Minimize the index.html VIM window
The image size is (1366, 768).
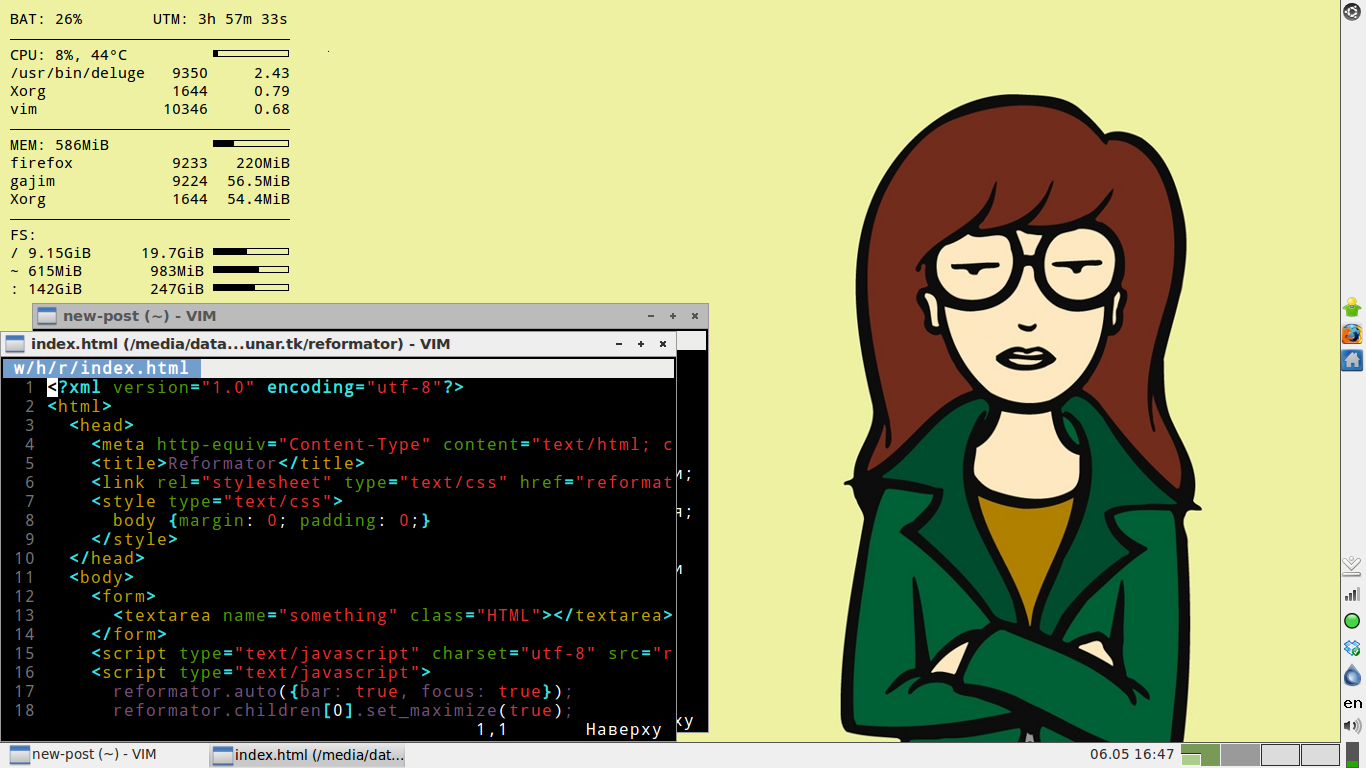(x=620, y=344)
